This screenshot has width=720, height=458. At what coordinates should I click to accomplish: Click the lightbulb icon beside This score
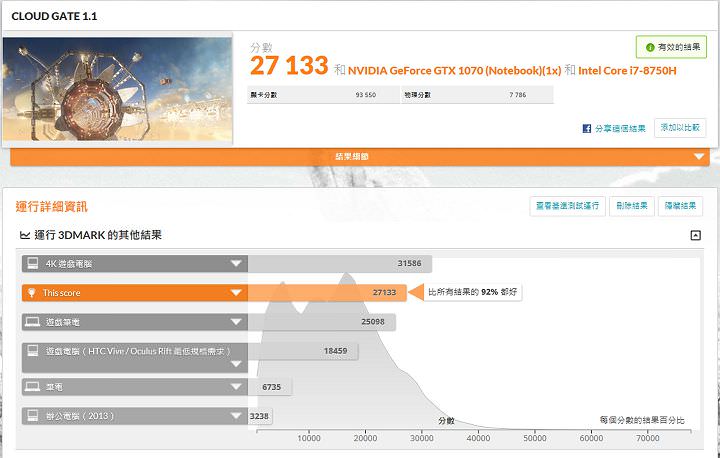pos(32,293)
